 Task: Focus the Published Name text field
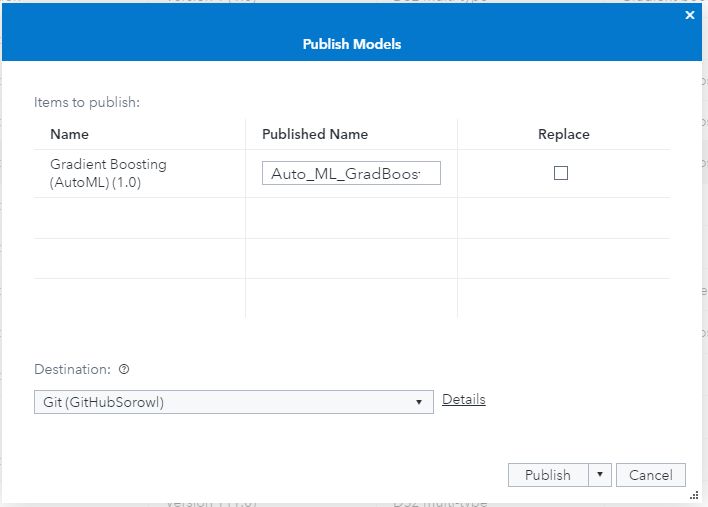[350, 174]
